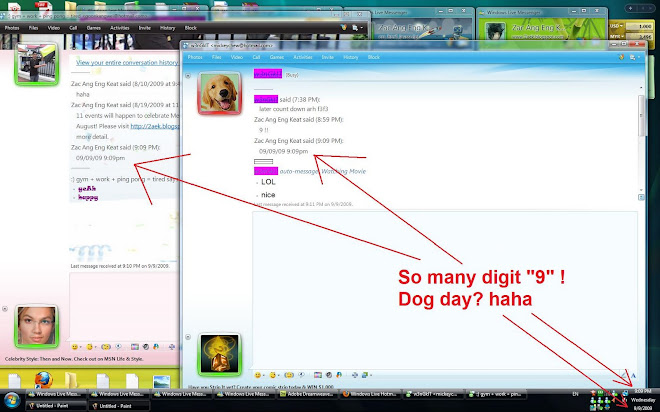This screenshot has width=660, height=412.
Task: Open emoticon picker in front chat window
Action: click(257, 375)
